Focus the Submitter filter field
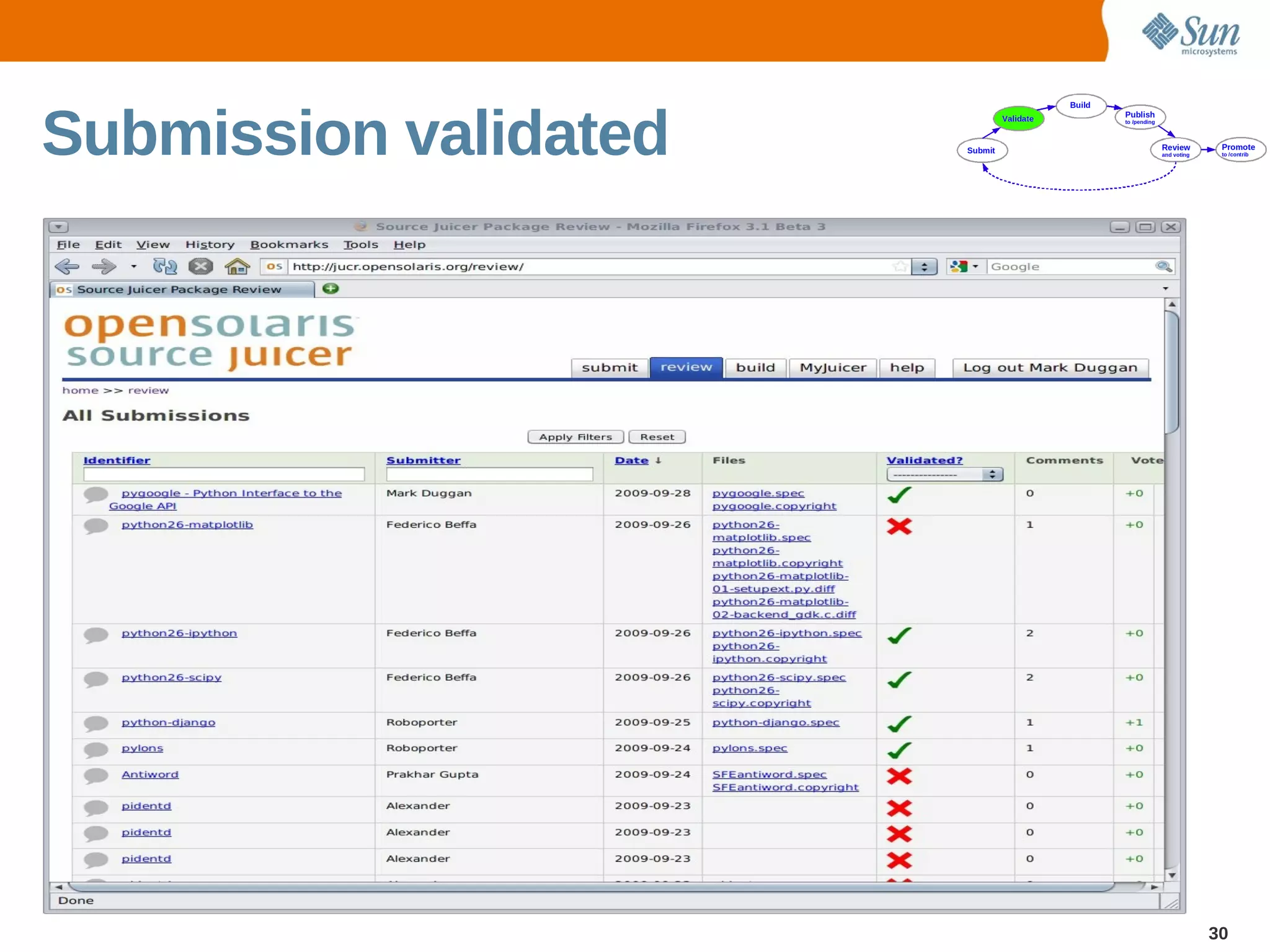This screenshot has height=952, width=1270. (x=489, y=475)
